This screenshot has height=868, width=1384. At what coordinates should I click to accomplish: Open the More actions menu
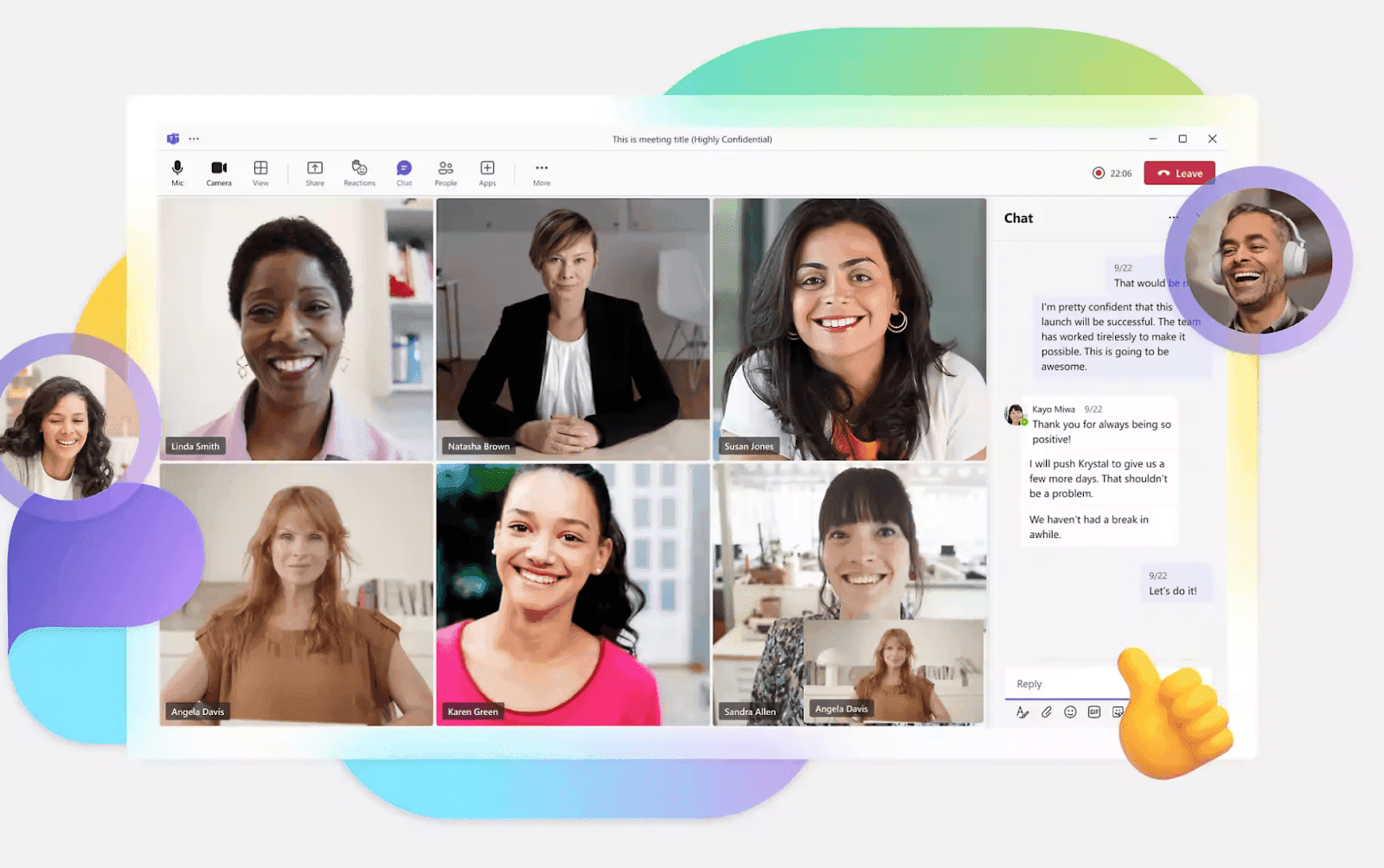(x=541, y=169)
